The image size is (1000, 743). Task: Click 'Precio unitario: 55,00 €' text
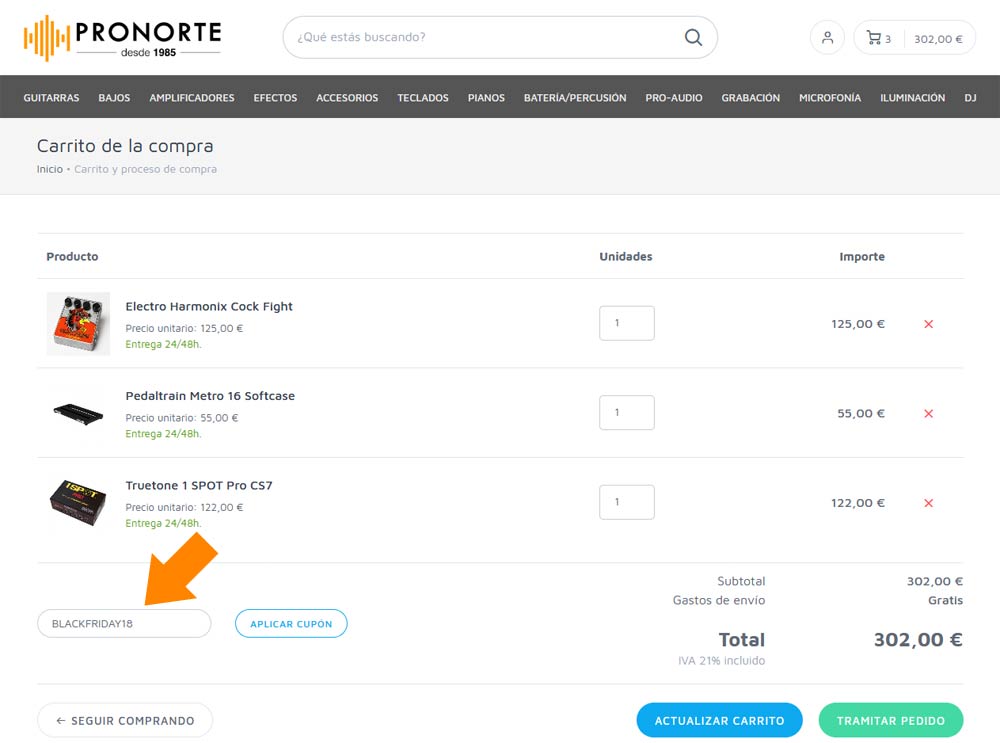182,418
